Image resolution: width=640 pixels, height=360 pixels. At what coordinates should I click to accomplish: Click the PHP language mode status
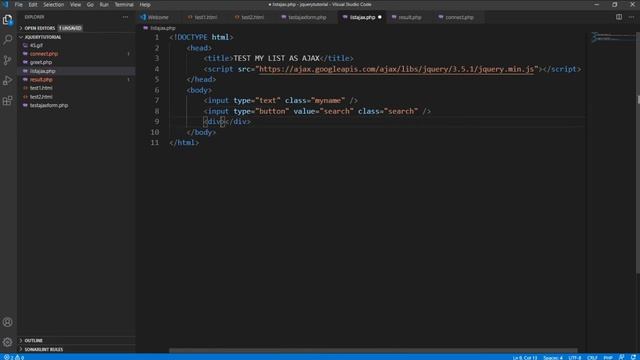pos(608,358)
